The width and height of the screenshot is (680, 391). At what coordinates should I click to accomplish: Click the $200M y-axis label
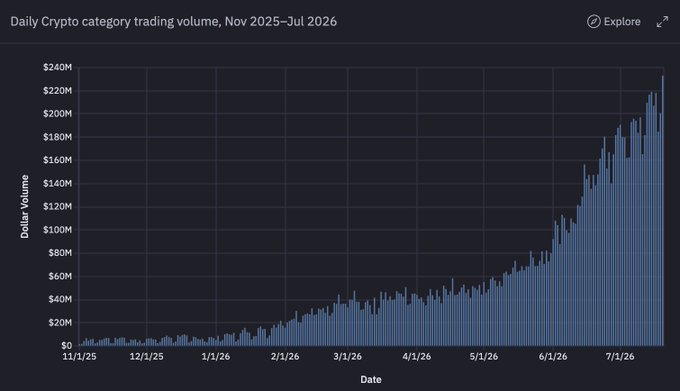point(58,114)
